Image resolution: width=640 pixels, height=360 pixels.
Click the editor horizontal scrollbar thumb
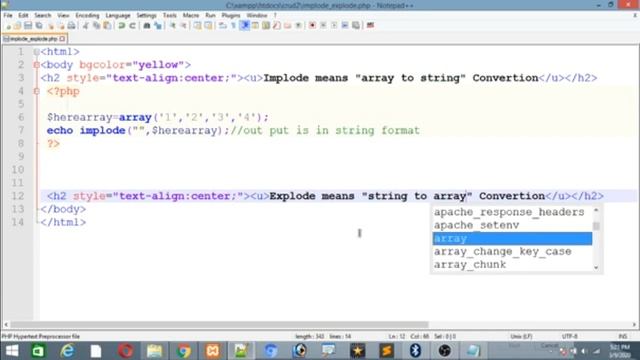[219, 325]
